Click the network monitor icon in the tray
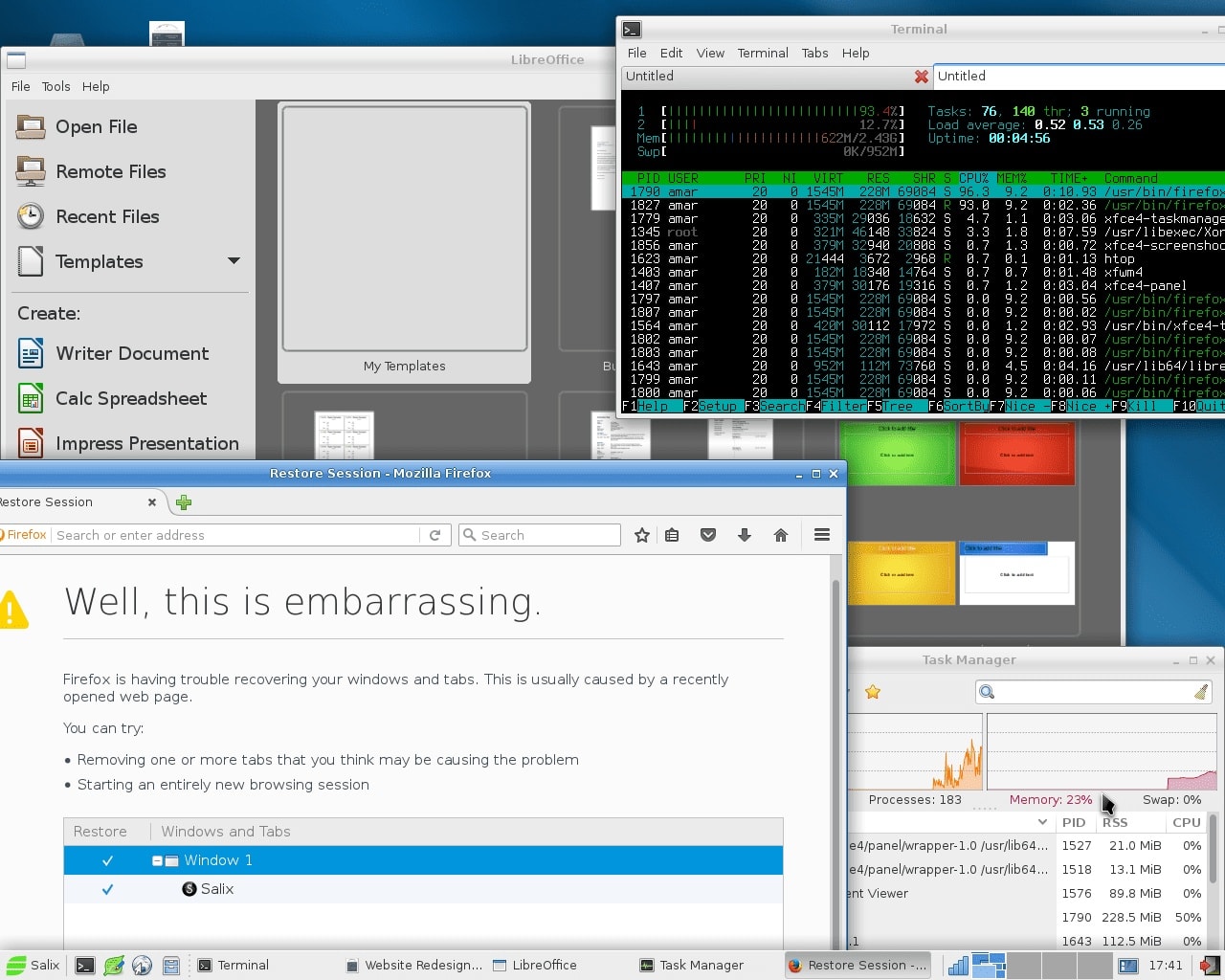1225x980 pixels. 958,965
